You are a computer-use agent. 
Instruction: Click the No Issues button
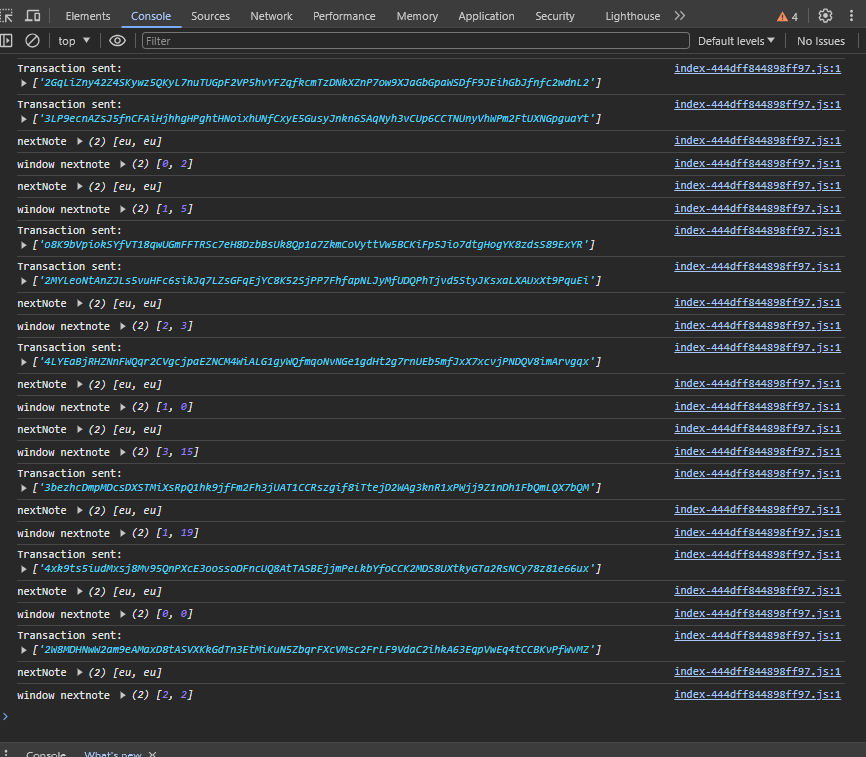coord(821,41)
